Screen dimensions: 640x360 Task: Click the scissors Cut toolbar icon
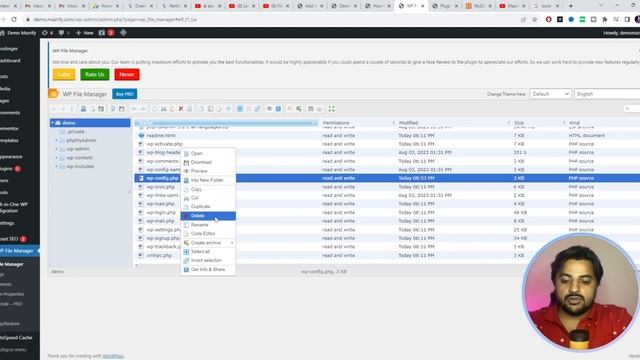163,109
